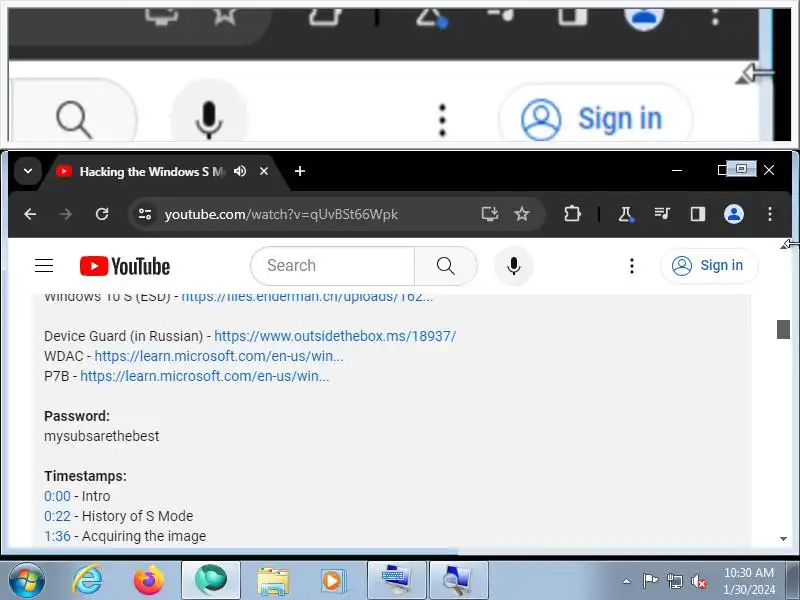800x600 pixels.
Task: Show hidden system tray icons
Action: click(627, 581)
